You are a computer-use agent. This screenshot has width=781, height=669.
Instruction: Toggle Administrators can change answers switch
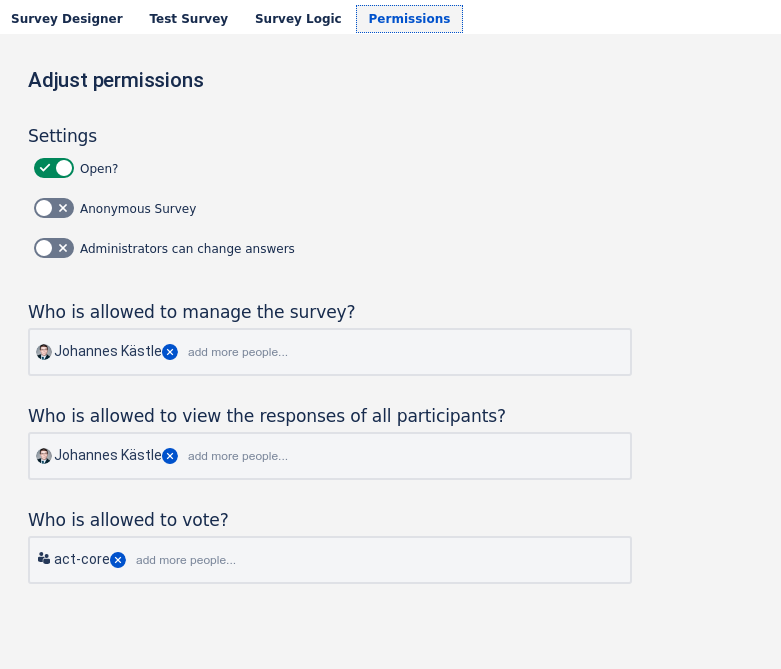(54, 248)
